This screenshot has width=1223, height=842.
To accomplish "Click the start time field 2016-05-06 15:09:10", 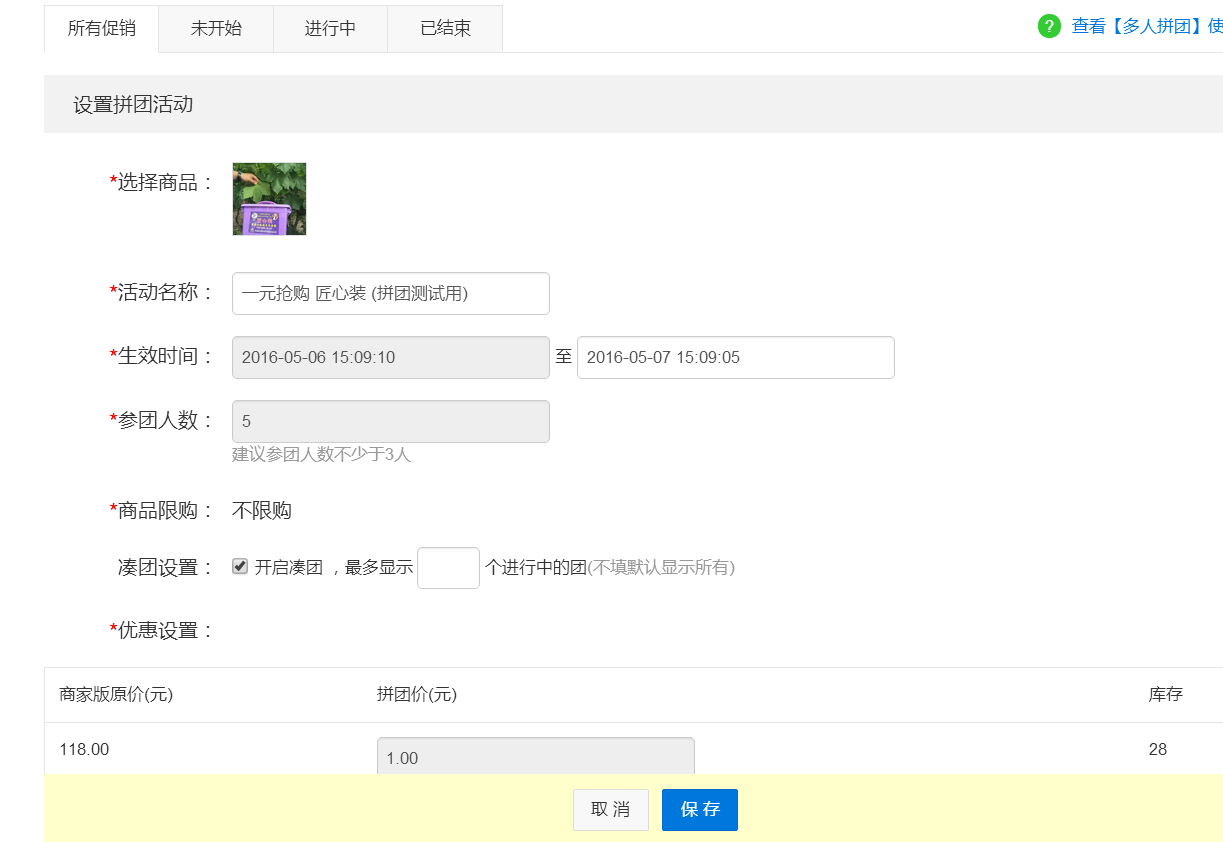I will 391,357.
